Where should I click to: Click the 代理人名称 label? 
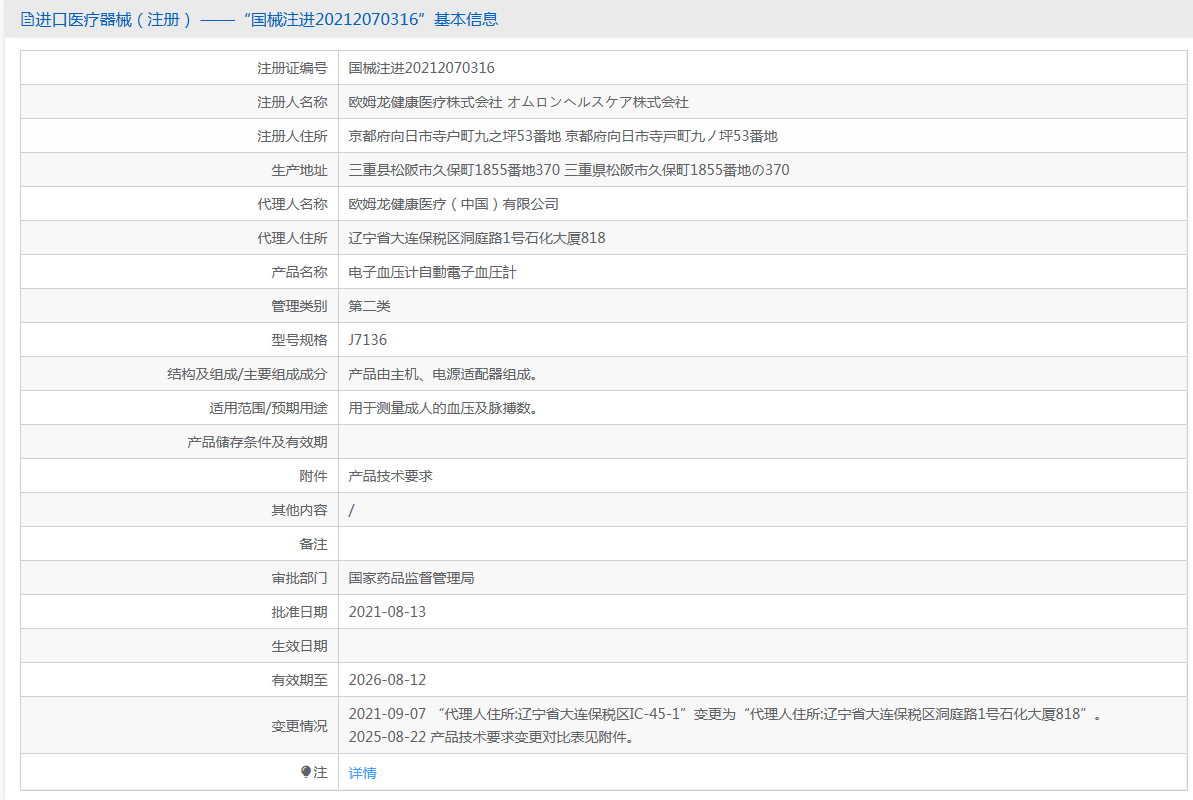(292, 204)
